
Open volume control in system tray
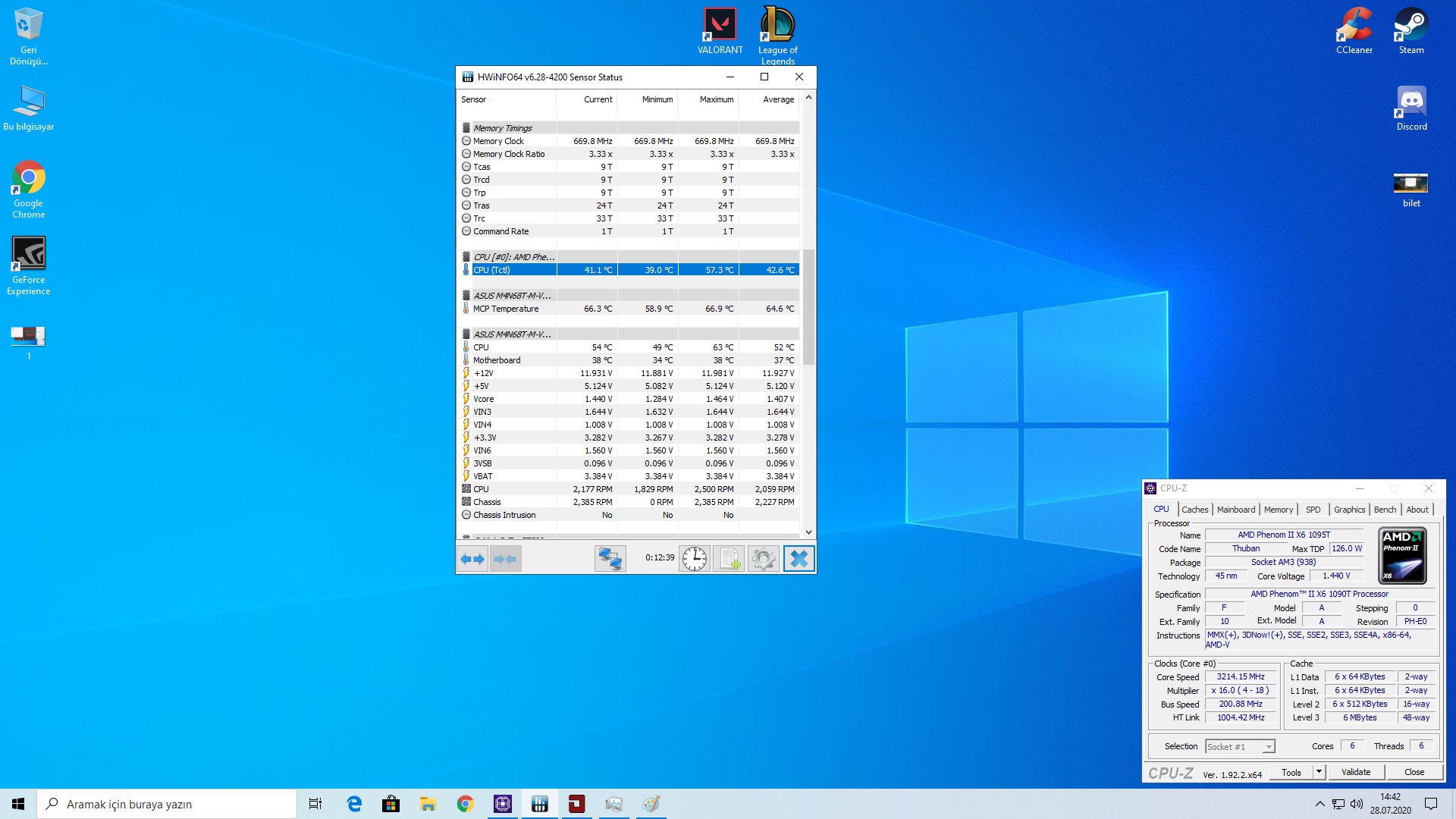point(1357,804)
